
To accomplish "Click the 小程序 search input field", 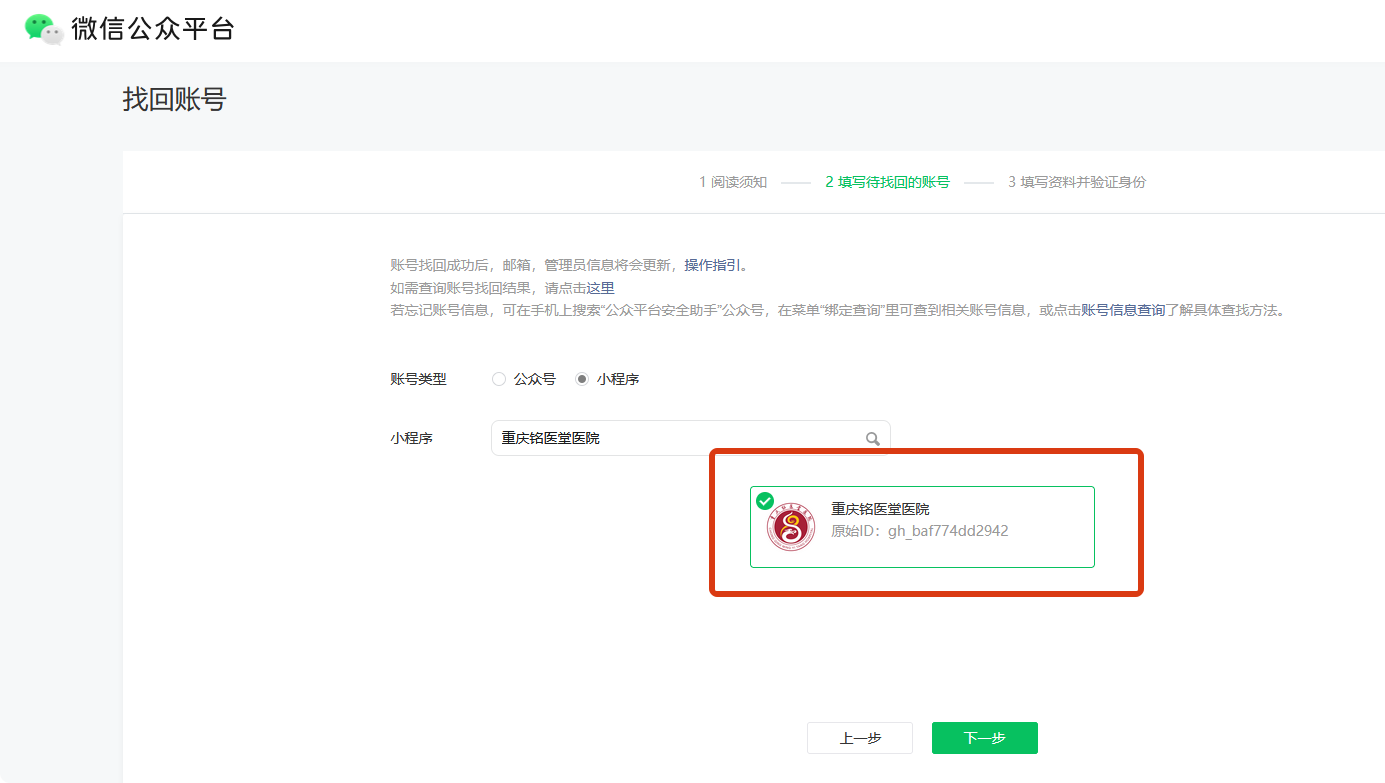I will pos(690,438).
